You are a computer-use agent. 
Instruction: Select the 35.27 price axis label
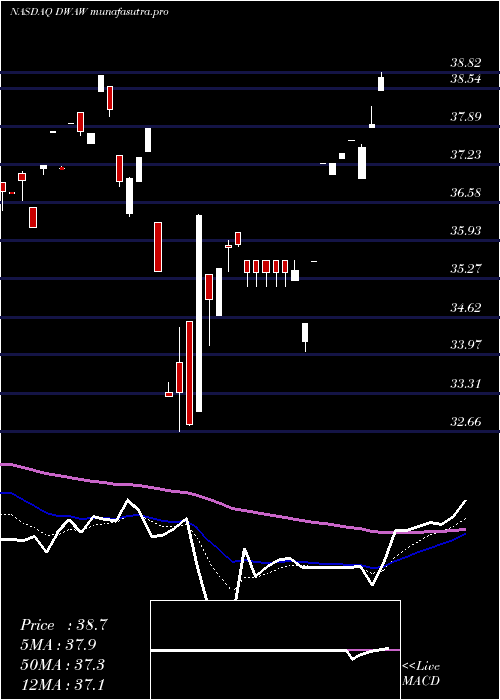465,269
